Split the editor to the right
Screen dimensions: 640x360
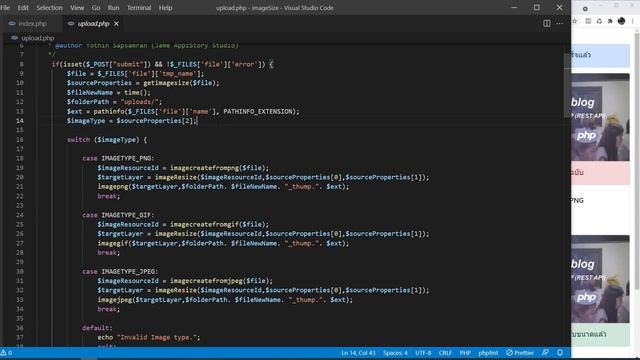coord(547,24)
